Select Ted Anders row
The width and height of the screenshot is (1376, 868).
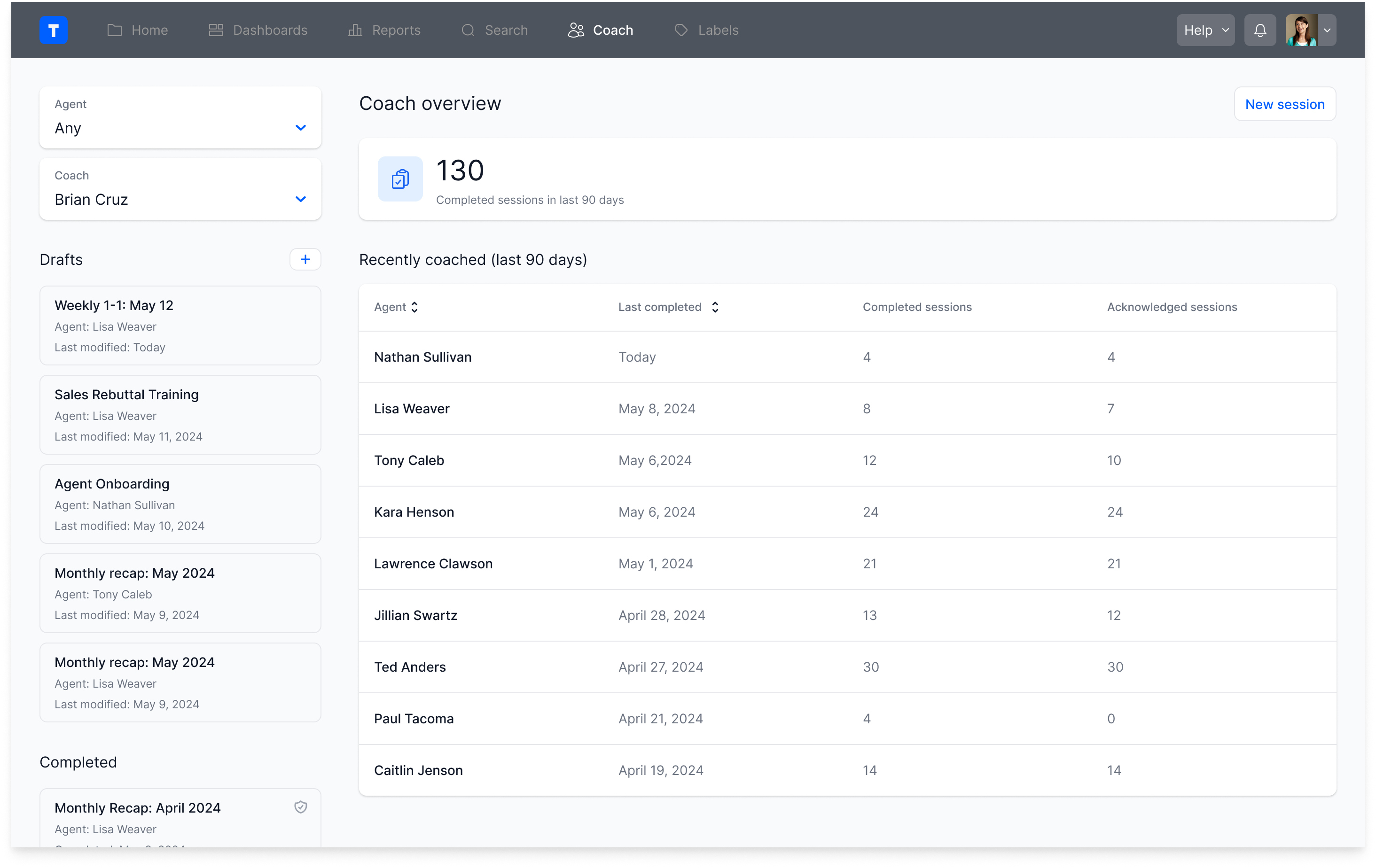847,667
